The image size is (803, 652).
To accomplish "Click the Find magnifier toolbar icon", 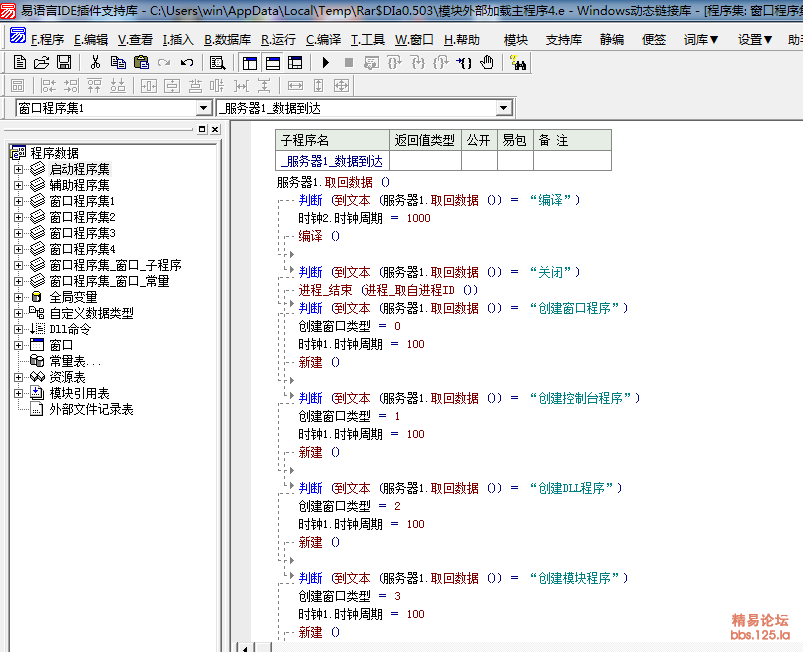I will point(218,62).
